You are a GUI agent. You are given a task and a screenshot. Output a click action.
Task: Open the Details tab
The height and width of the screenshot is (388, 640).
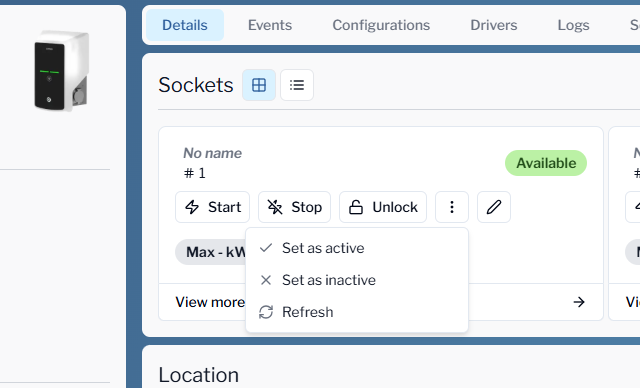[x=185, y=25]
